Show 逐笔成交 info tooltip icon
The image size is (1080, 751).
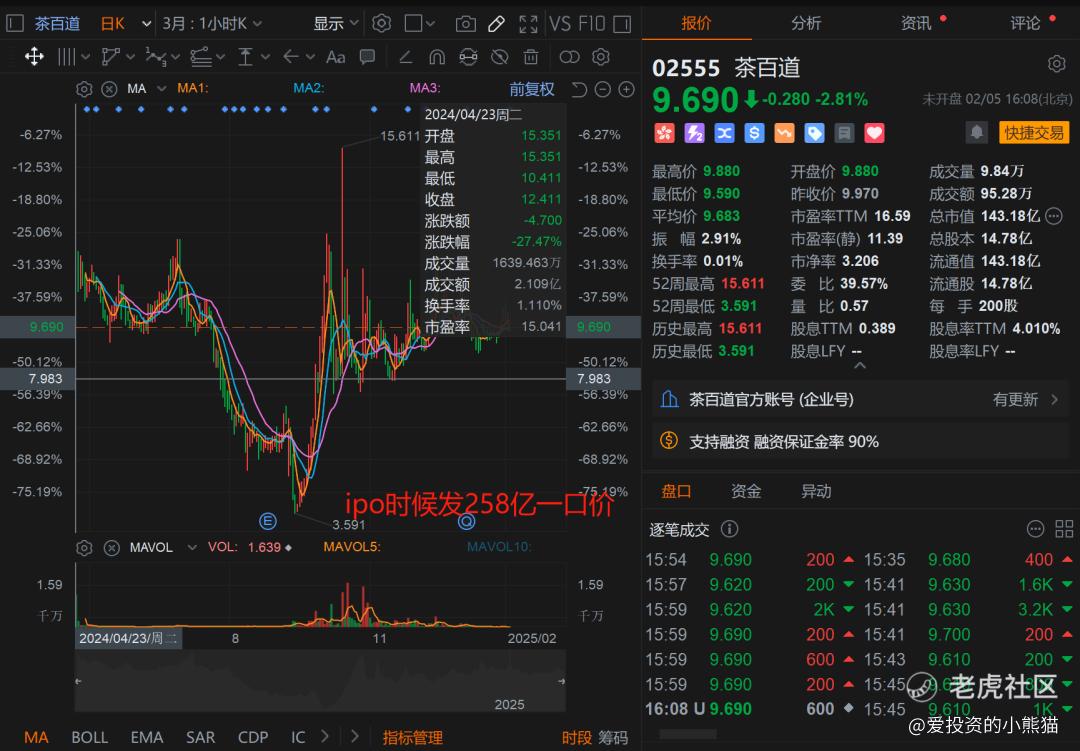pyautogui.click(x=729, y=528)
